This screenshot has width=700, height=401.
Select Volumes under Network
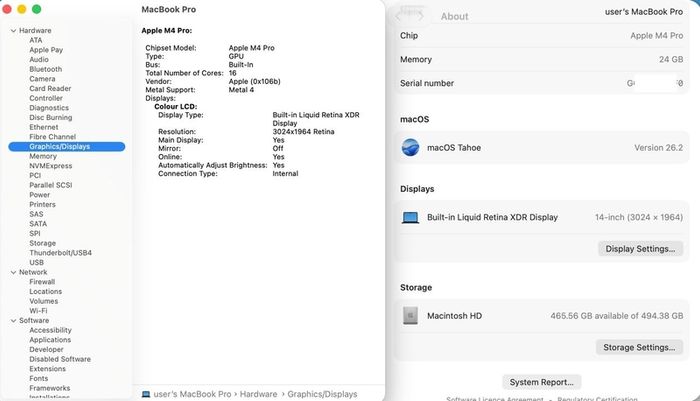point(44,301)
